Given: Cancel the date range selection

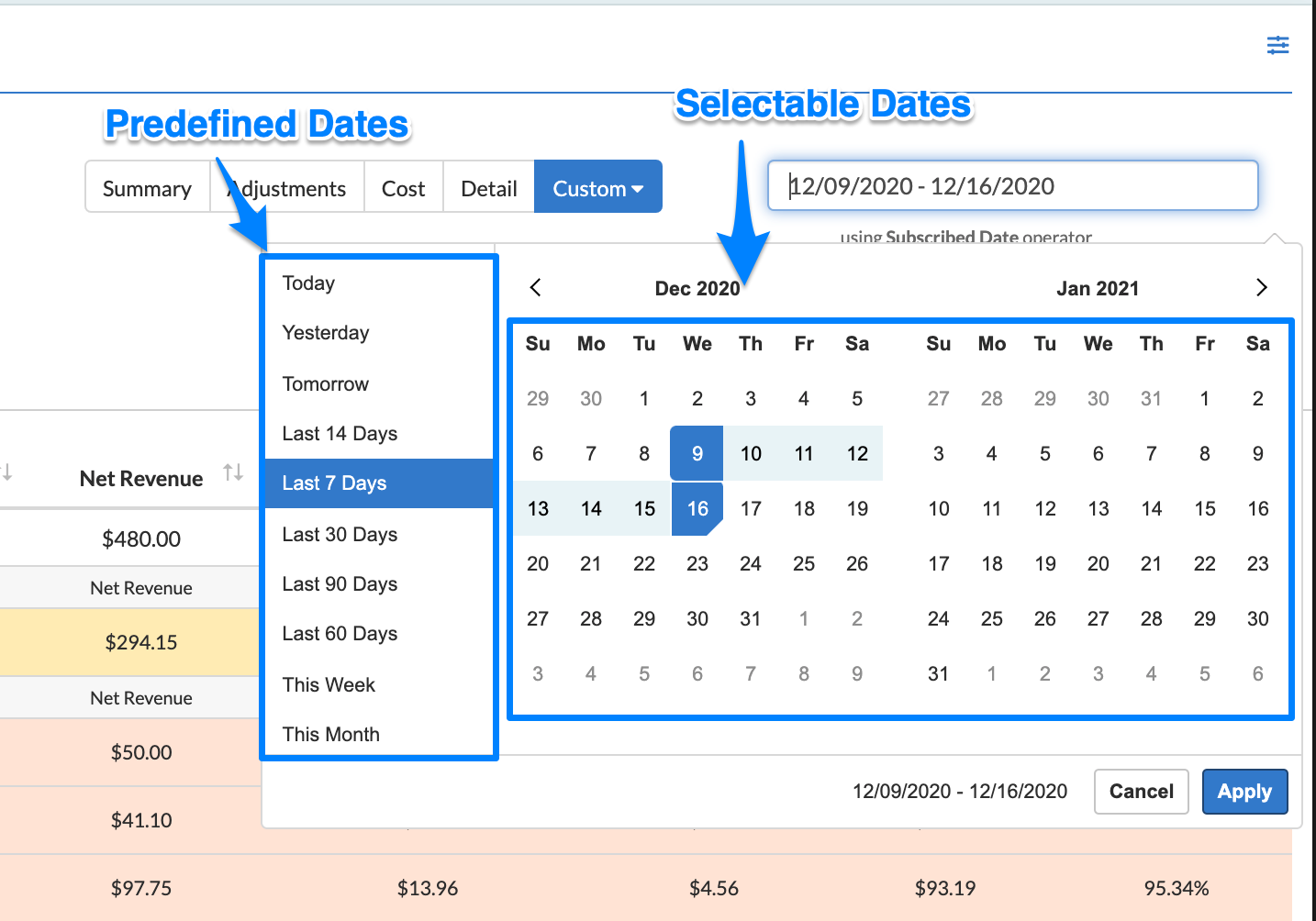Looking at the screenshot, I should pos(1141,792).
